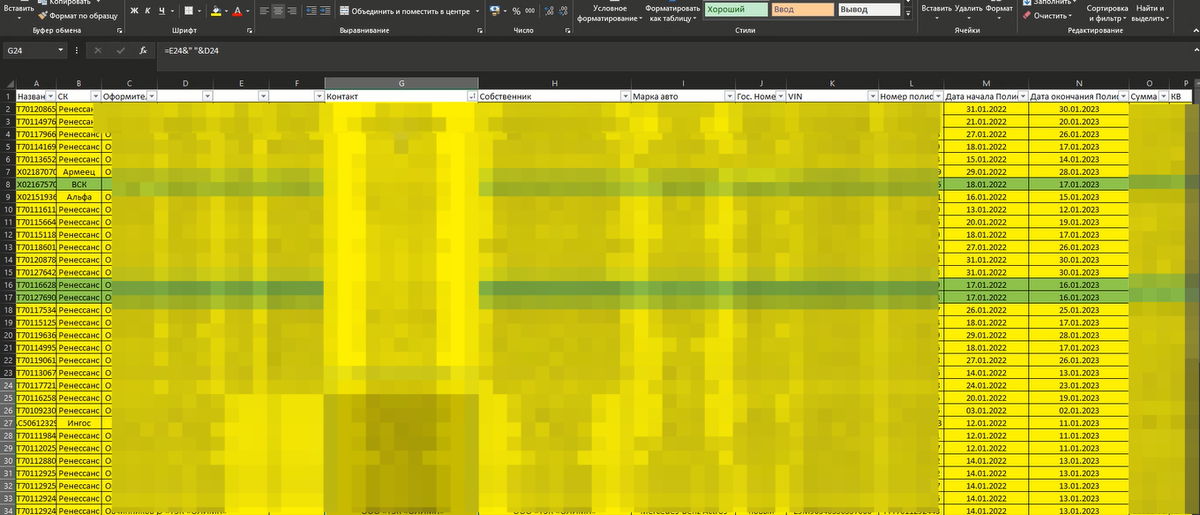Open Найти и выделить menu
The width and height of the screenshot is (1200, 515).
click(1150, 13)
